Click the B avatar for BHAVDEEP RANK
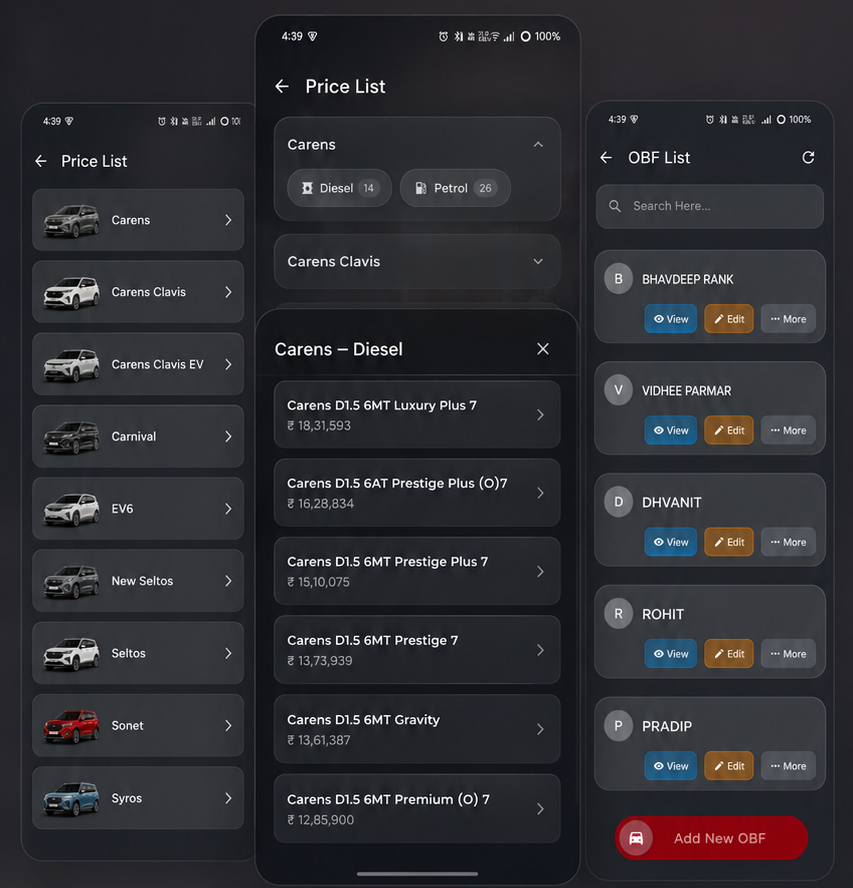The width and height of the screenshot is (853, 888). (619, 279)
